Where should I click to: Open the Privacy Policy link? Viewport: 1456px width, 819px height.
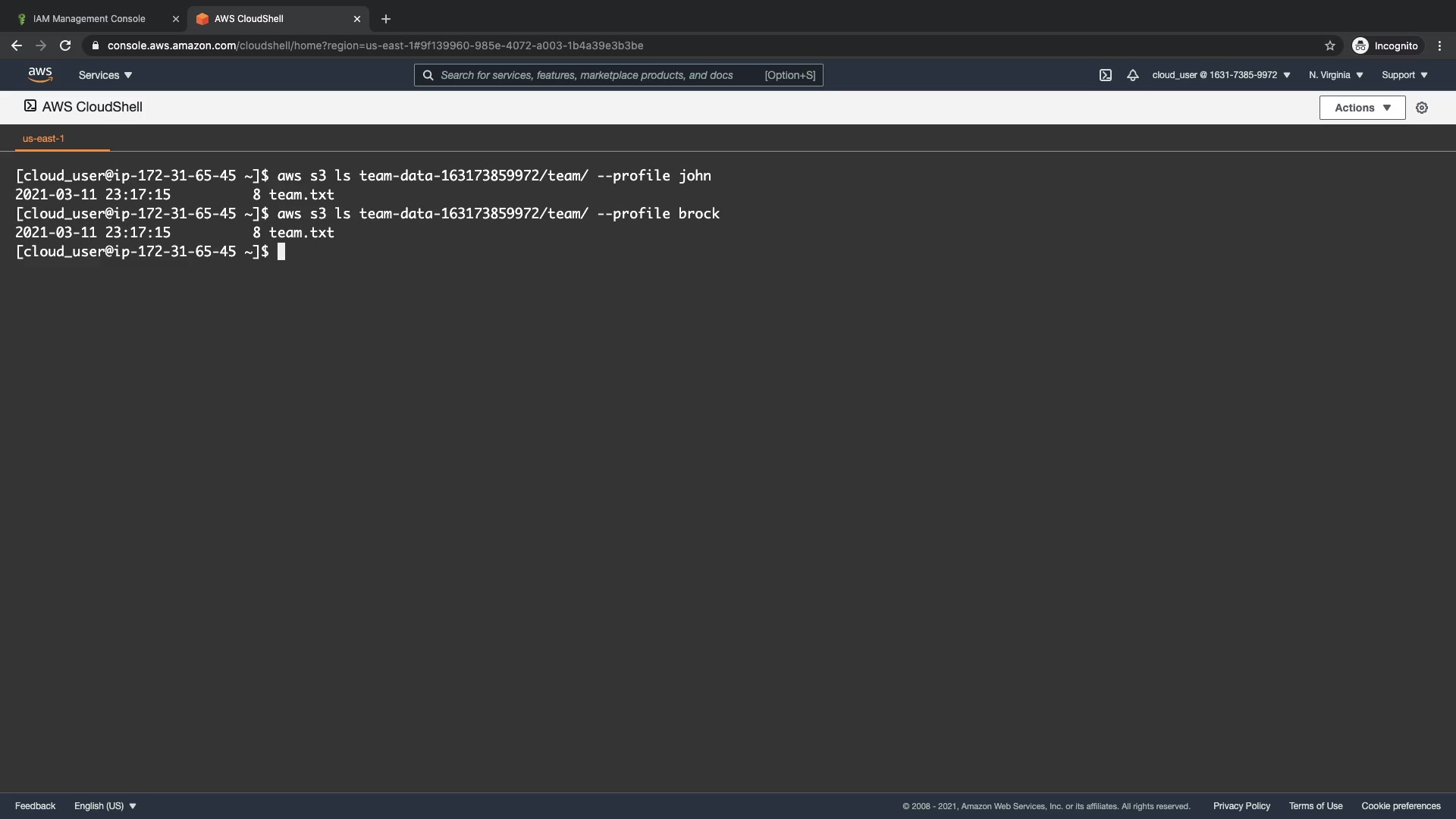pos(1241,806)
